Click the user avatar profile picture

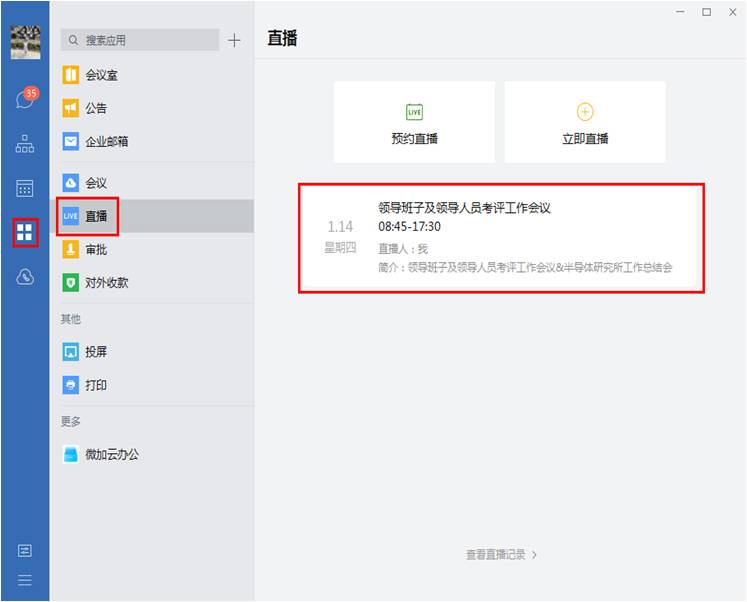(25, 41)
